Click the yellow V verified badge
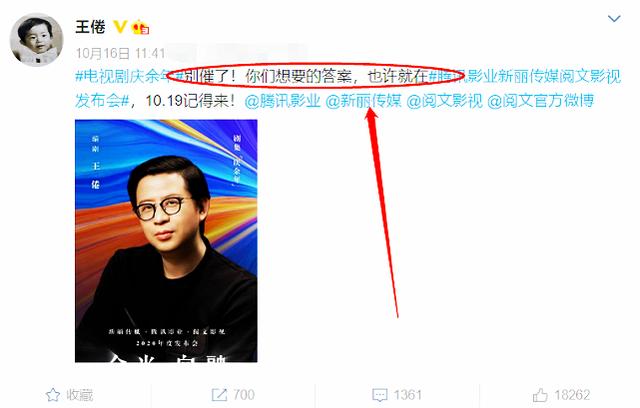The height and width of the screenshot is (408, 640). coord(120,27)
